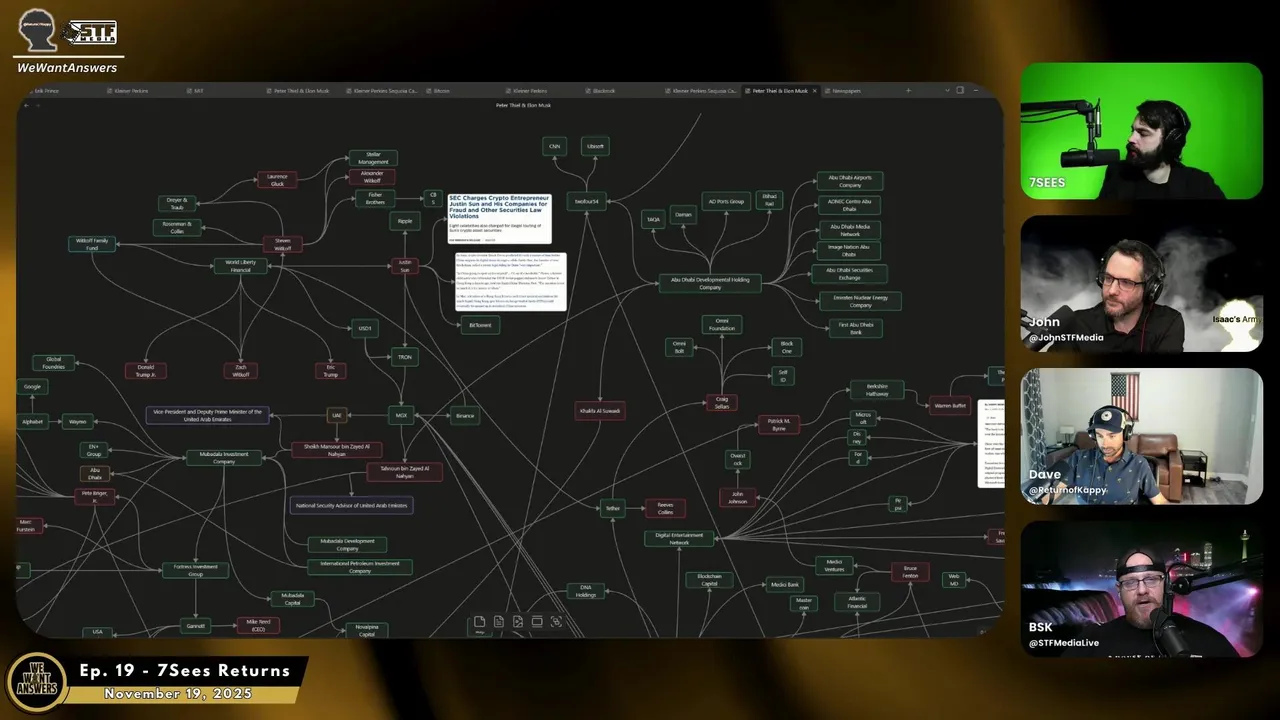Click the add media from vault icon
This screenshot has width=1280, height=720.
tap(518, 622)
